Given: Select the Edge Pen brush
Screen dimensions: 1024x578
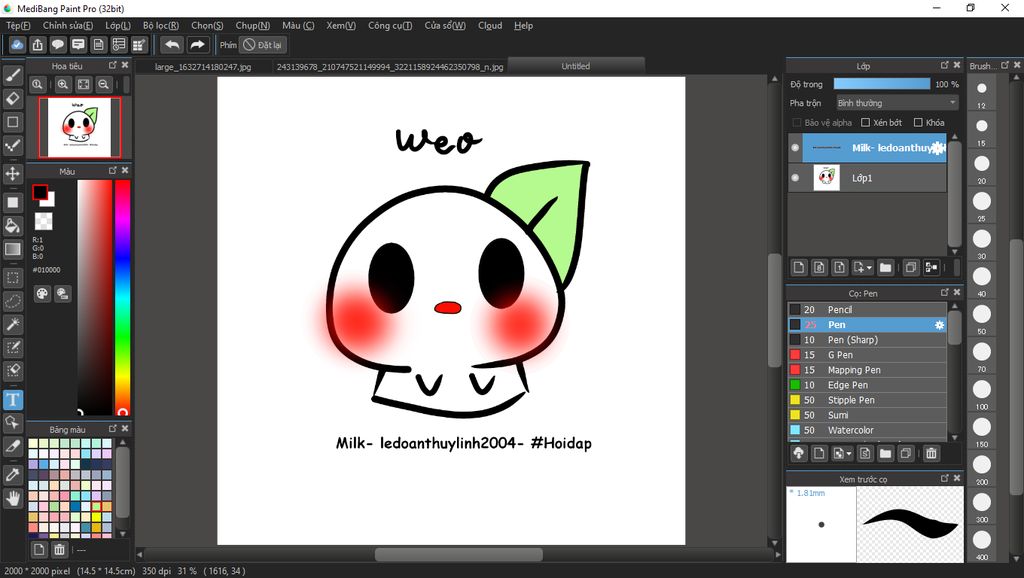Looking at the screenshot, I should (x=867, y=385).
